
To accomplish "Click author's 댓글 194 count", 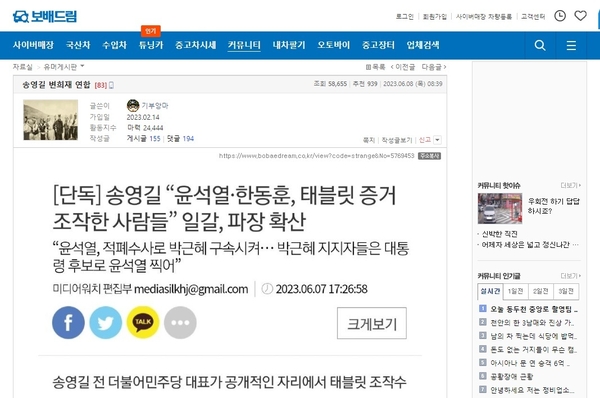I will tap(180, 139).
